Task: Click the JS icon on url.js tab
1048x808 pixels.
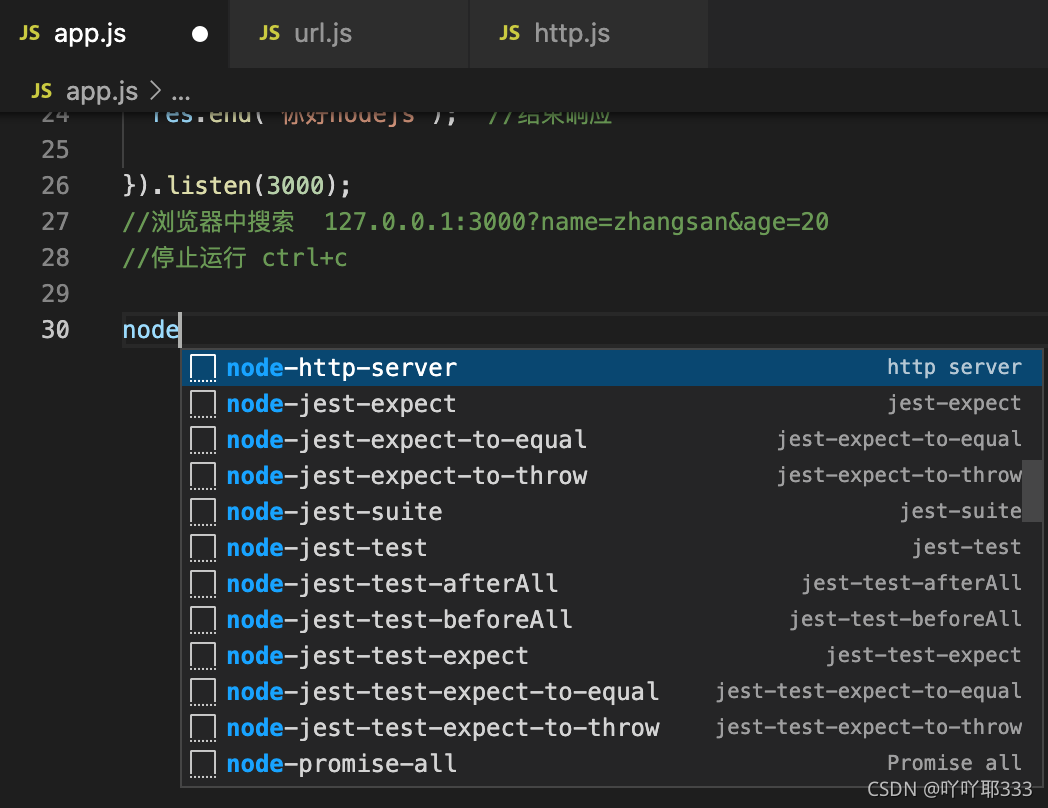Action: pyautogui.click(x=269, y=33)
